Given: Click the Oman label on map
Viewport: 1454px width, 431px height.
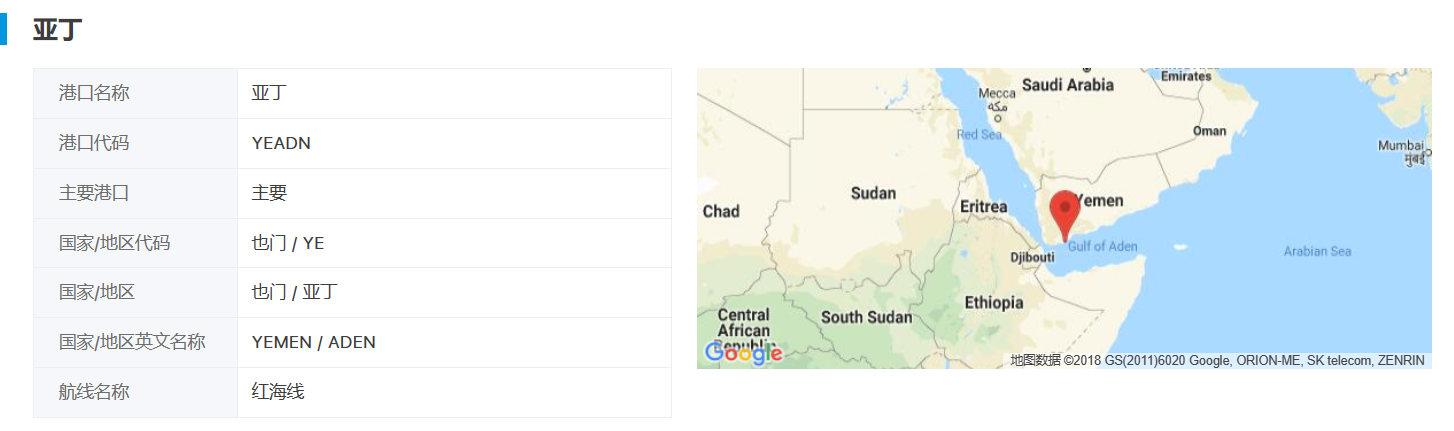Looking at the screenshot, I should point(1209,131).
